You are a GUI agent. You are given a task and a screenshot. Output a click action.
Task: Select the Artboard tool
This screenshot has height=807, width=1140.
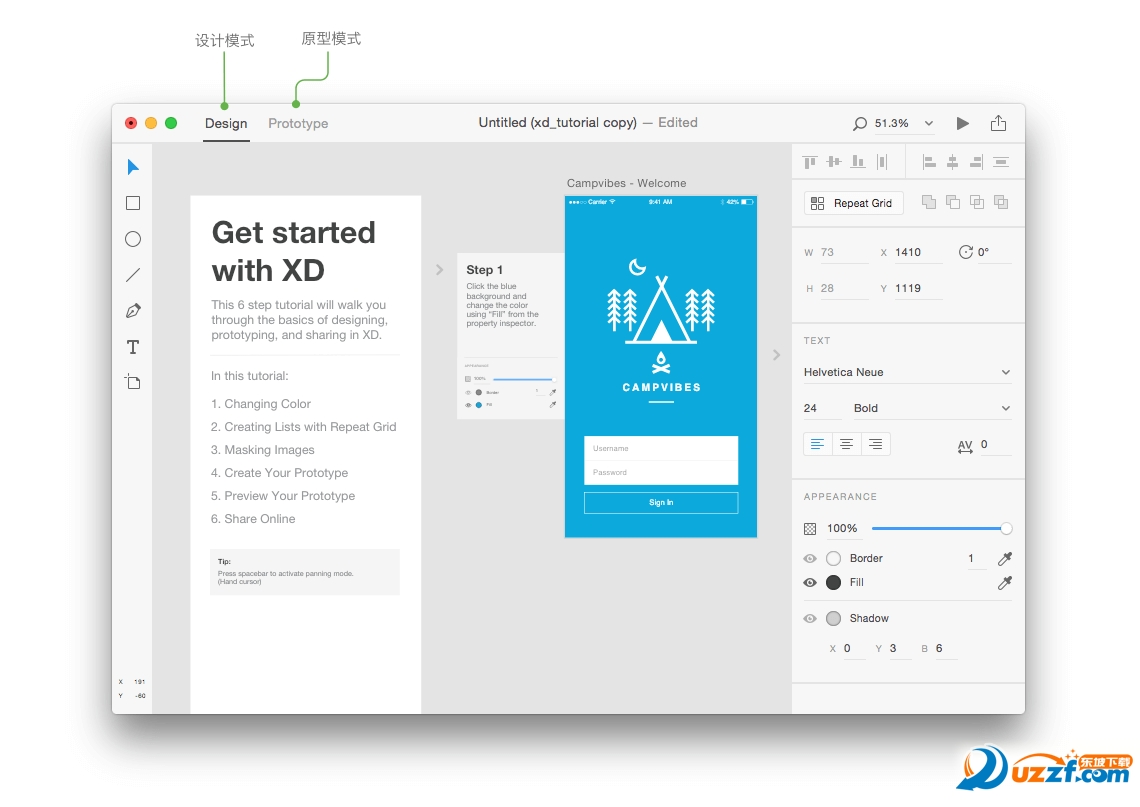click(133, 382)
